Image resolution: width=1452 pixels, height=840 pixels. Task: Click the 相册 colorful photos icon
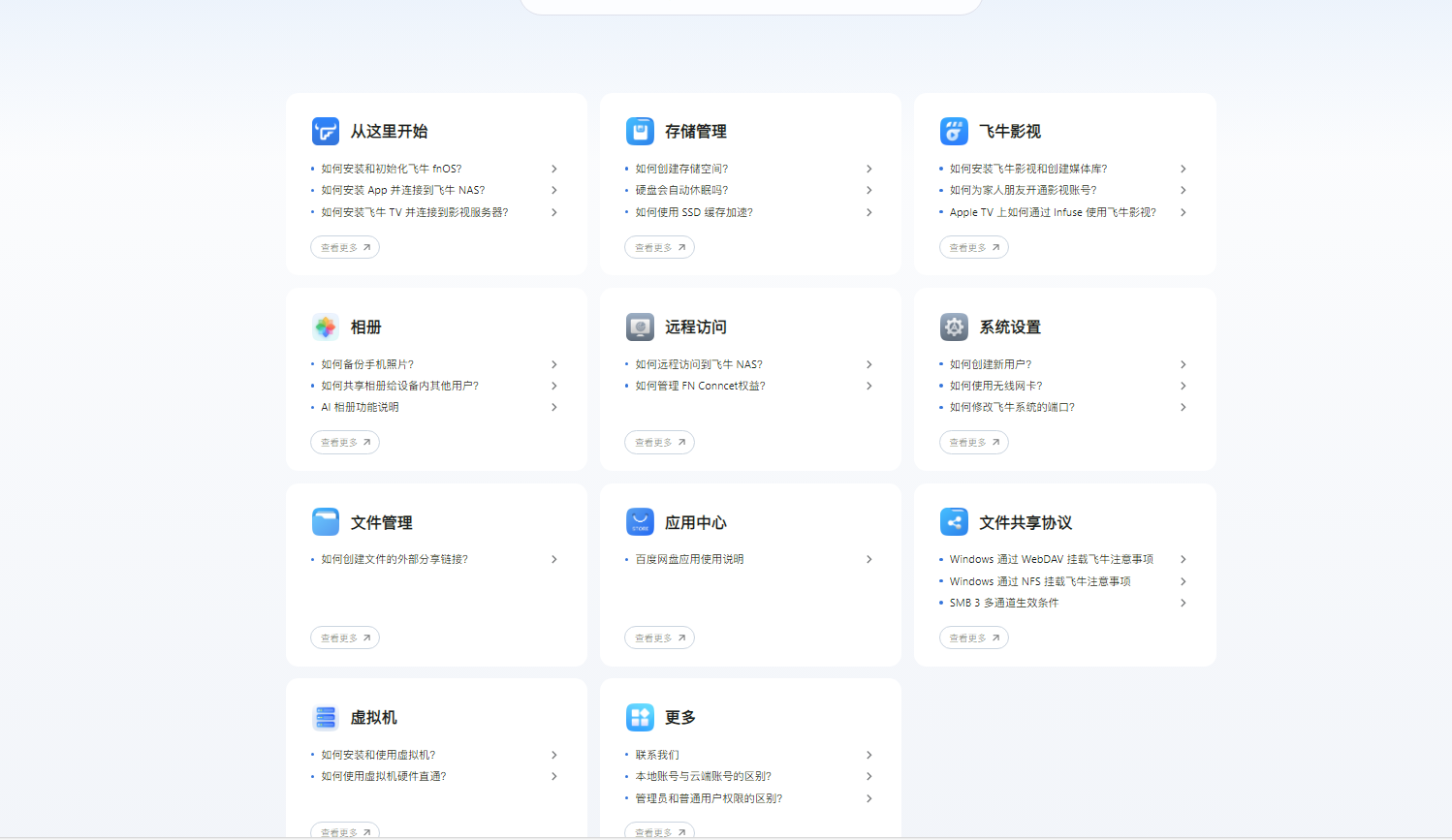(x=325, y=327)
